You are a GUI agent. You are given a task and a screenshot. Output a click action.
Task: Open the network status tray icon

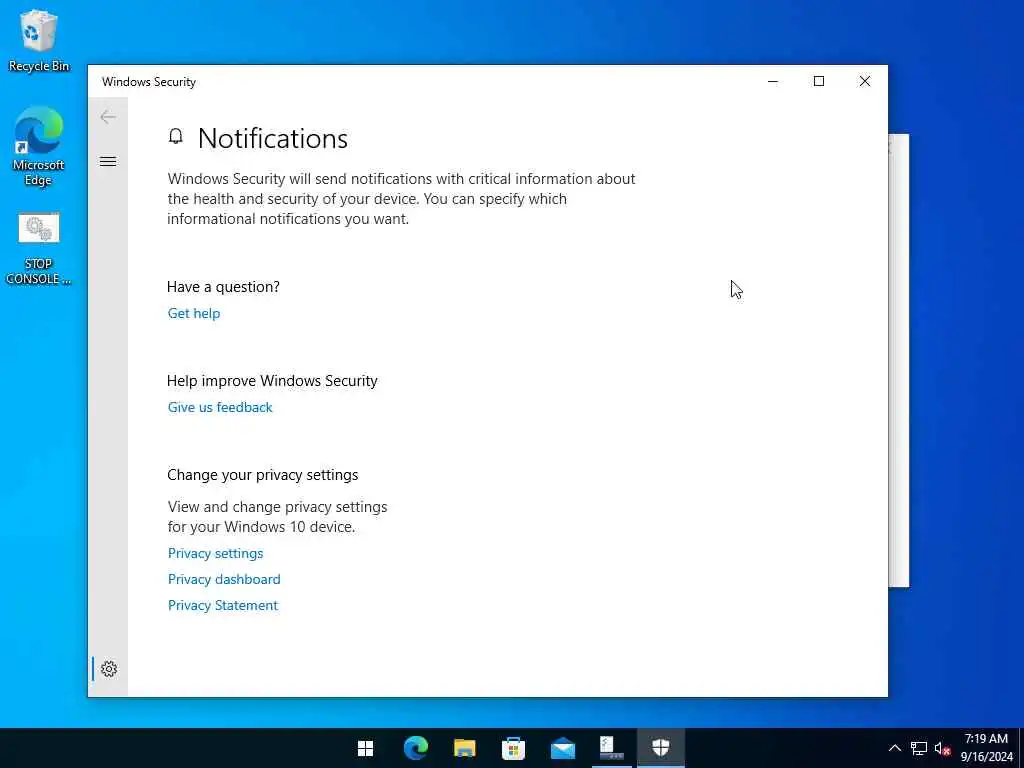tap(919, 748)
